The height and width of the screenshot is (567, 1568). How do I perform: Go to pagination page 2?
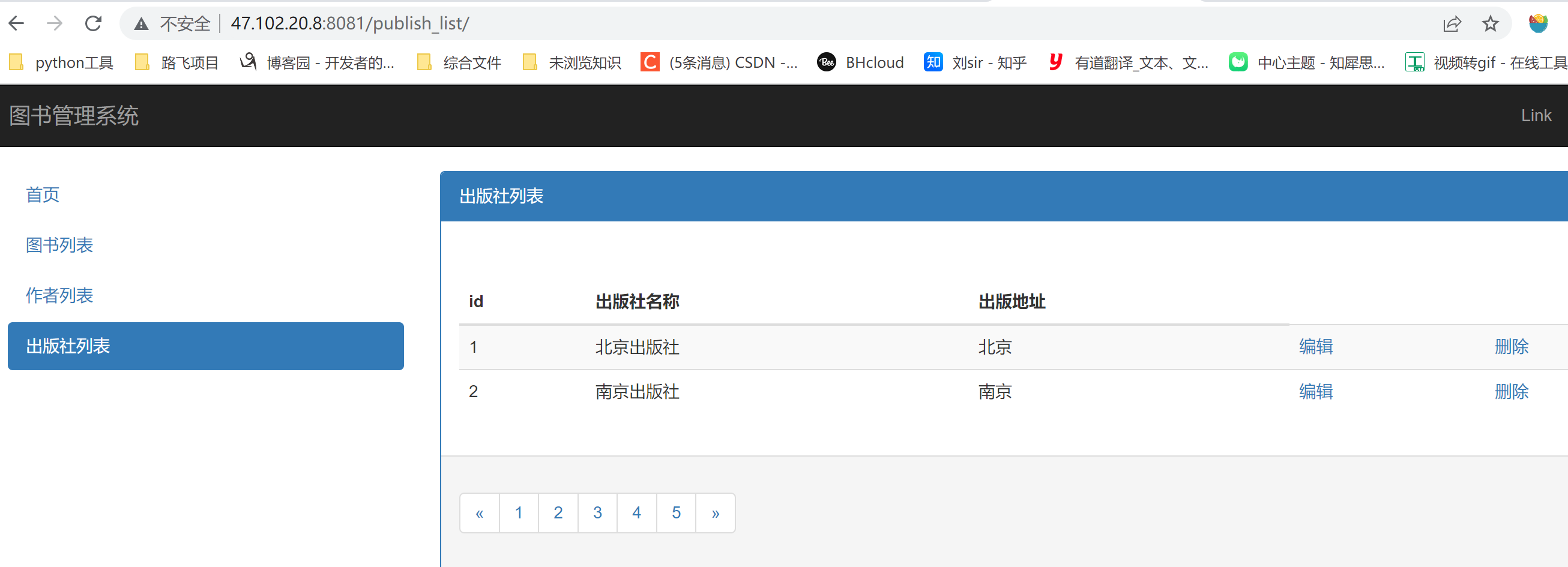point(558,513)
